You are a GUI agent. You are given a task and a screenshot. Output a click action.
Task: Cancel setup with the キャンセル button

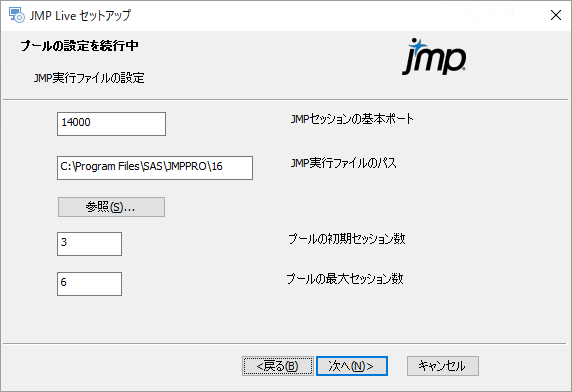[443, 366]
